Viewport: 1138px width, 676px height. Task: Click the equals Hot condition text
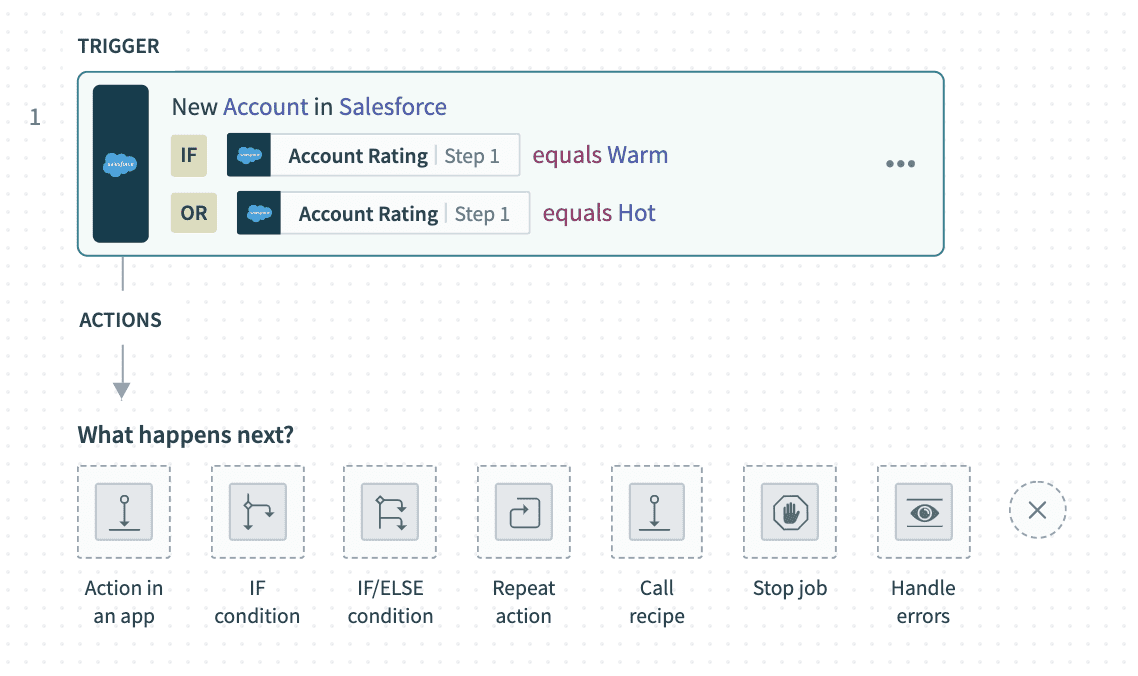599,213
